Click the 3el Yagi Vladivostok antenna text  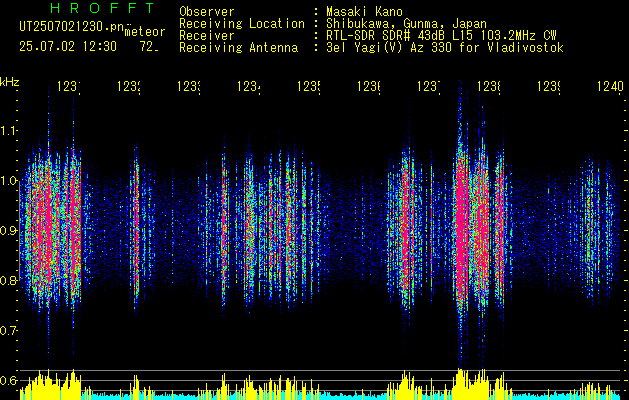[445, 48]
